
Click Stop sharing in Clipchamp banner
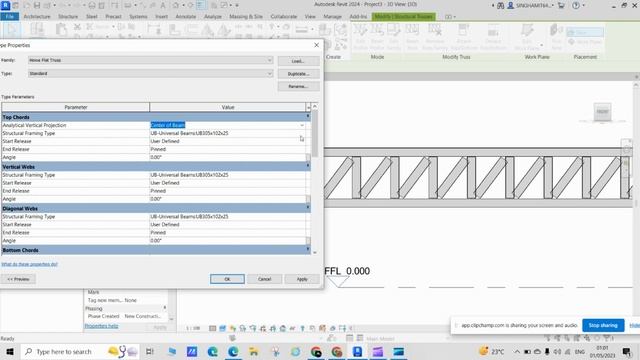pos(603,325)
